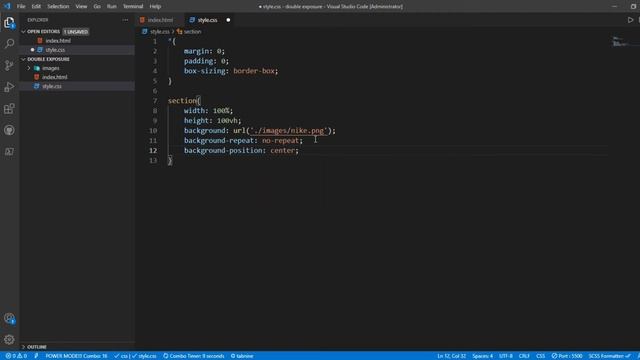The height and width of the screenshot is (360, 640).
Task: Click the activity bar icon below GitHub
Action: pos(9,151)
